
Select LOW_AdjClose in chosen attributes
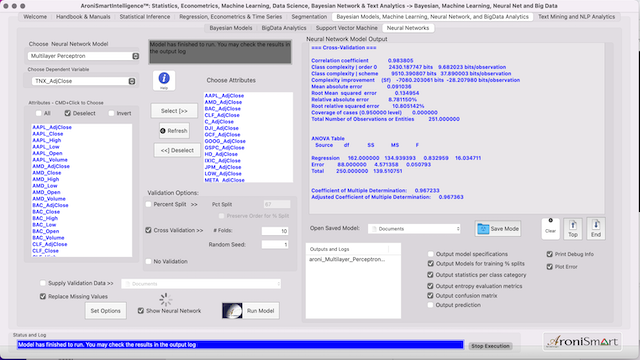(223, 173)
